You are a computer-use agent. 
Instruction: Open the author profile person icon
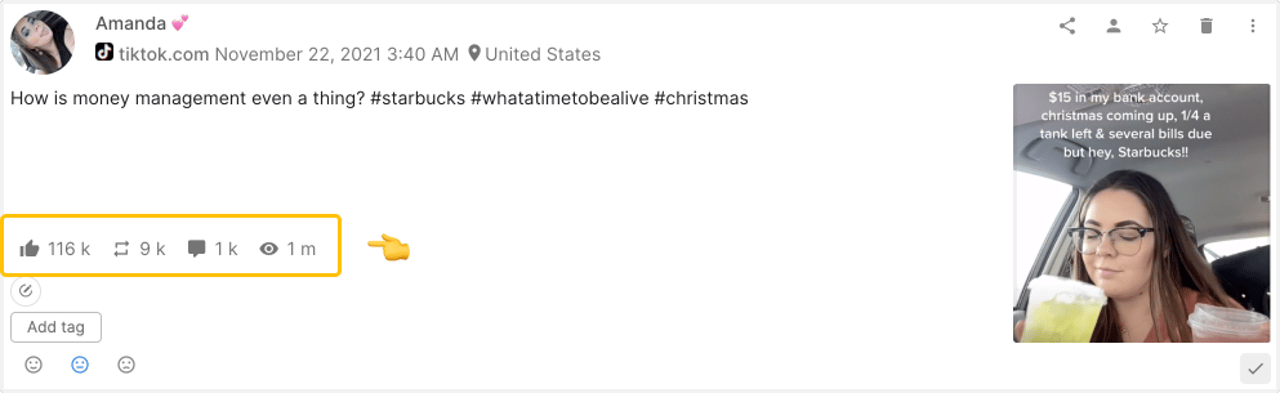click(1113, 27)
